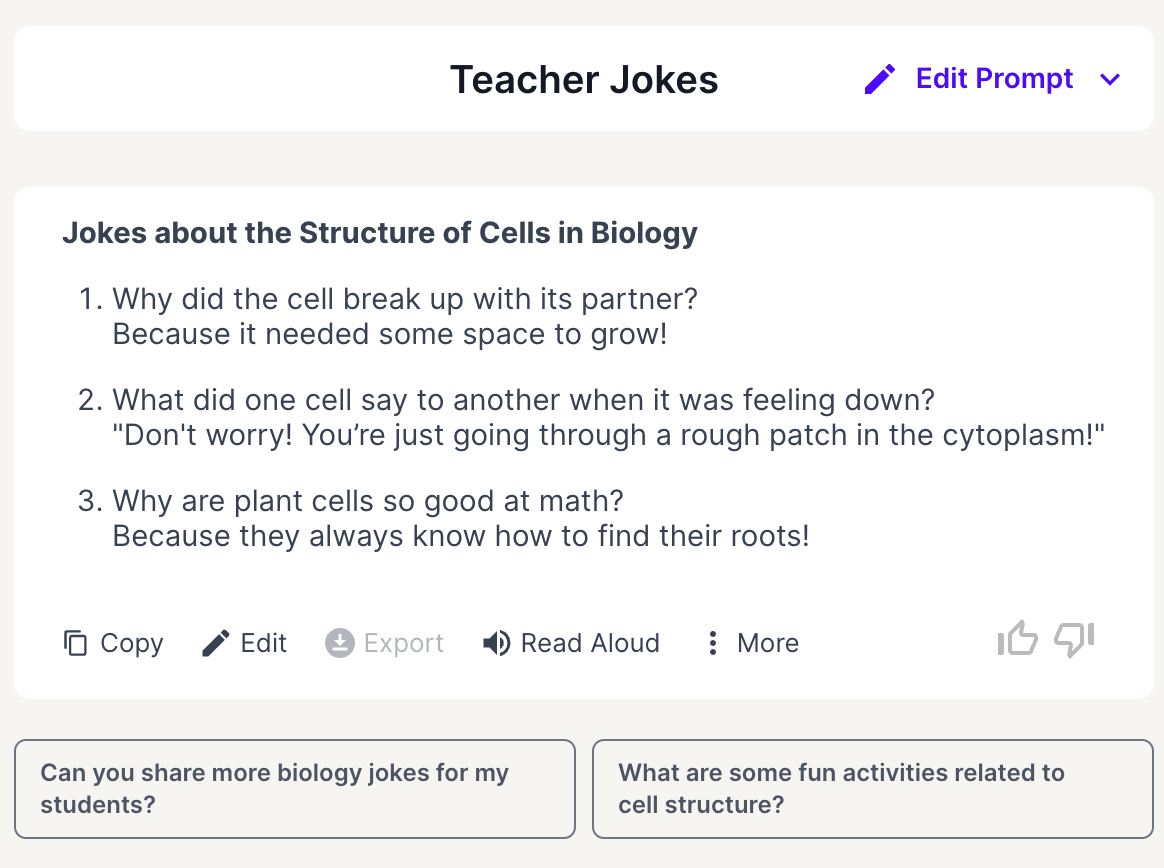Click the Read Aloud speaker icon
The width and height of the screenshot is (1164, 868).
(x=496, y=643)
